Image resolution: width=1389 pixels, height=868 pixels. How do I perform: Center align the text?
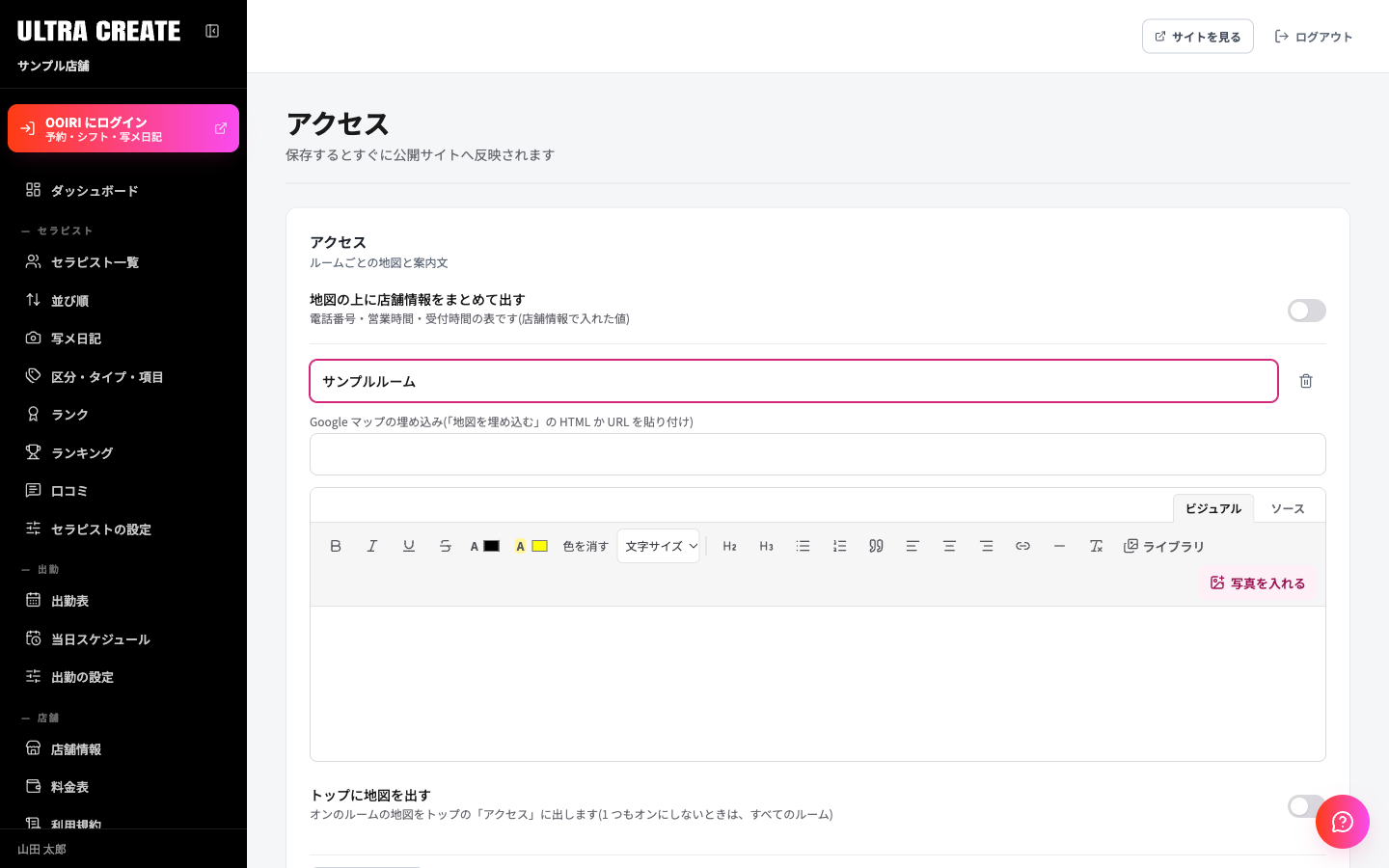pyautogui.click(x=950, y=546)
